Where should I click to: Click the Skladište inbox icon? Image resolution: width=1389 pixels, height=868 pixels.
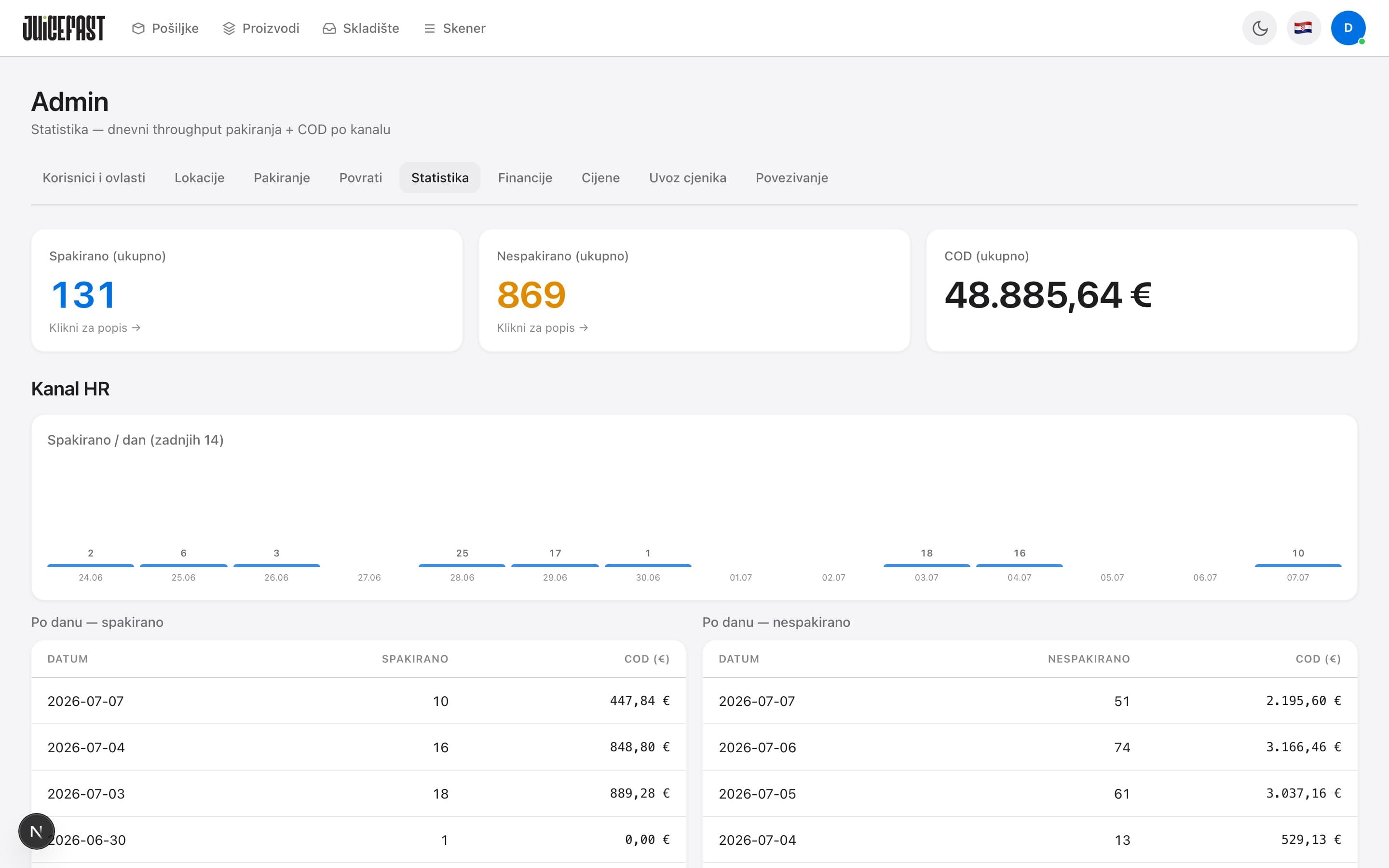click(x=329, y=28)
